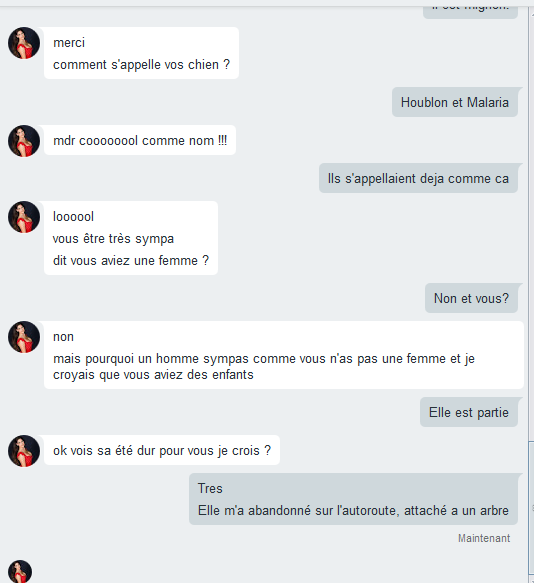Screen dimensions: 534x583
Task: Open profile picture next to 'mdr cooooool' message
Action: click(x=24, y=141)
